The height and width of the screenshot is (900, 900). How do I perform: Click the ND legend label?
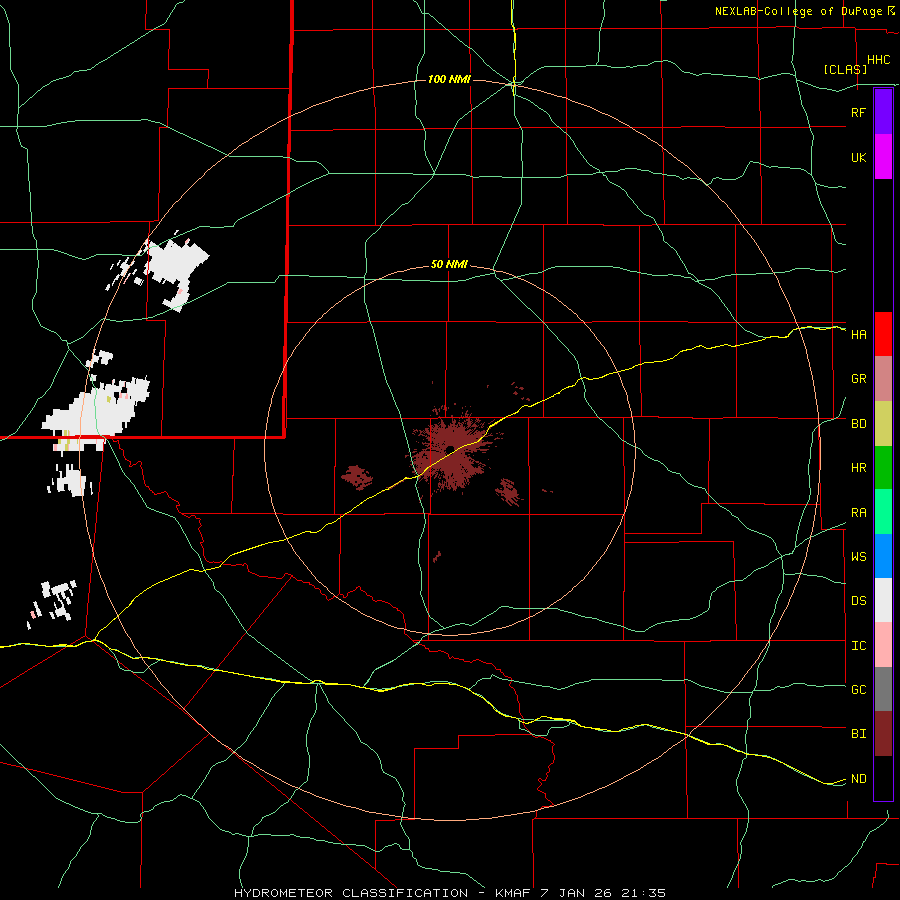pyautogui.click(x=858, y=779)
